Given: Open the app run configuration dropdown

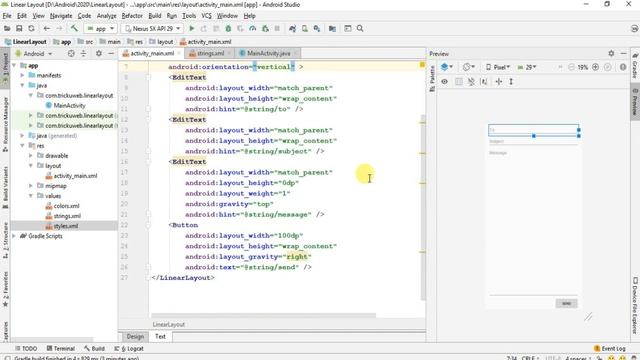Looking at the screenshot, I should 100,29.
